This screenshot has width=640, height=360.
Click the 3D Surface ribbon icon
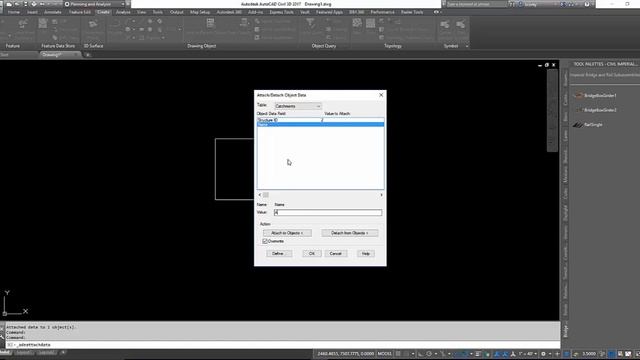point(93,25)
